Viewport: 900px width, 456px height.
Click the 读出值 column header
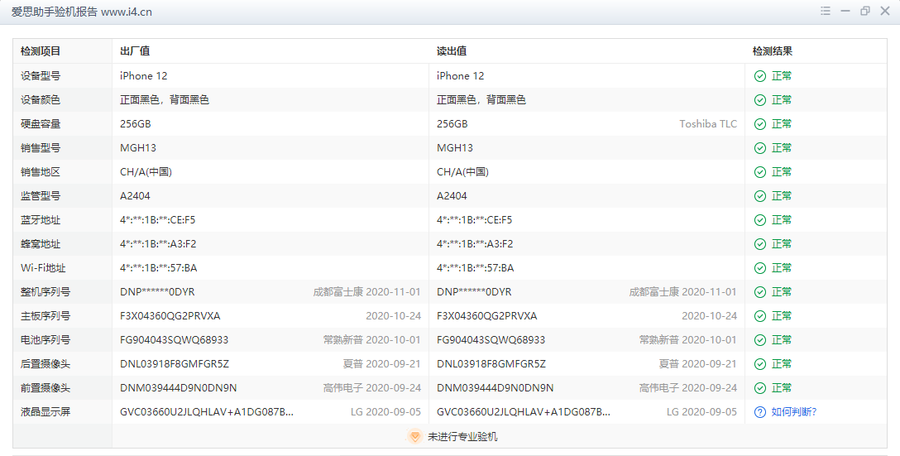pos(451,51)
